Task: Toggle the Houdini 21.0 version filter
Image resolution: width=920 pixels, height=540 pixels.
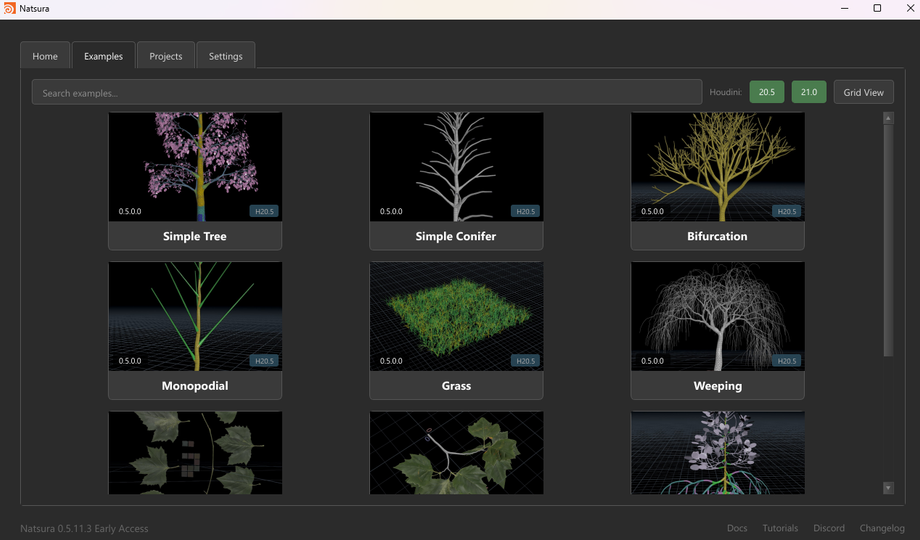Action: (x=809, y=92)
